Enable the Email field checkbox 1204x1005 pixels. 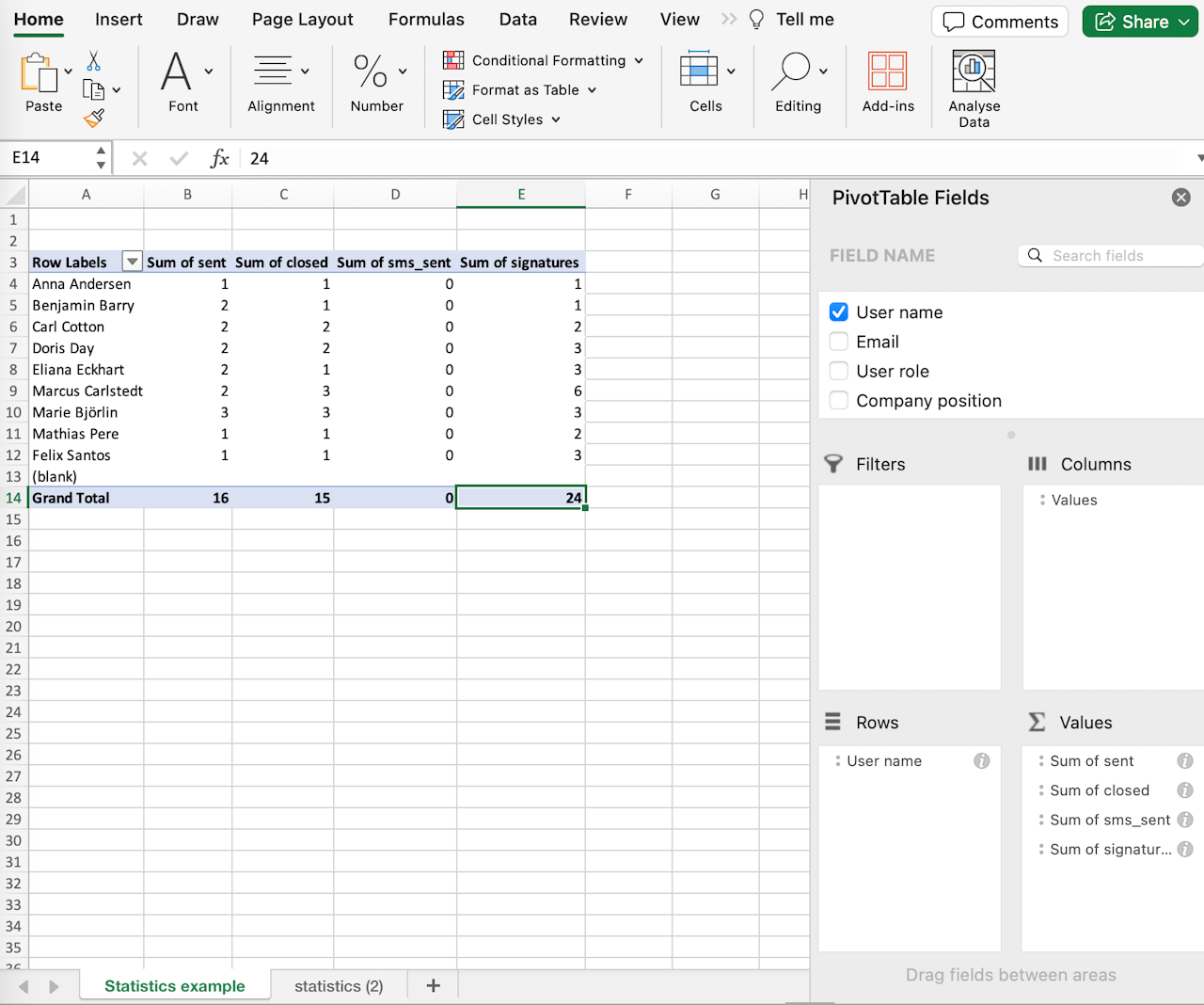839,342
